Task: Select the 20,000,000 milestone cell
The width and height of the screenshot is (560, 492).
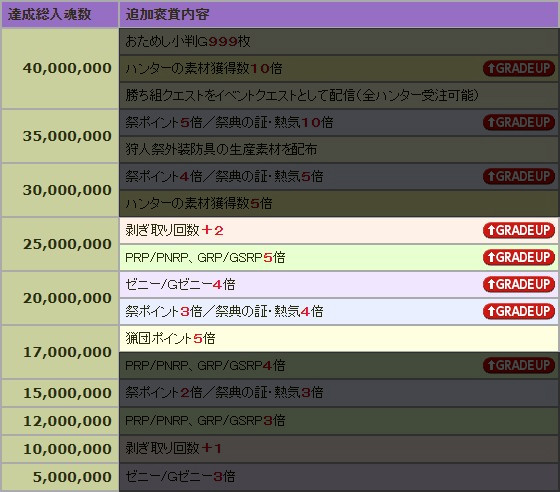Action: [60, 298]
